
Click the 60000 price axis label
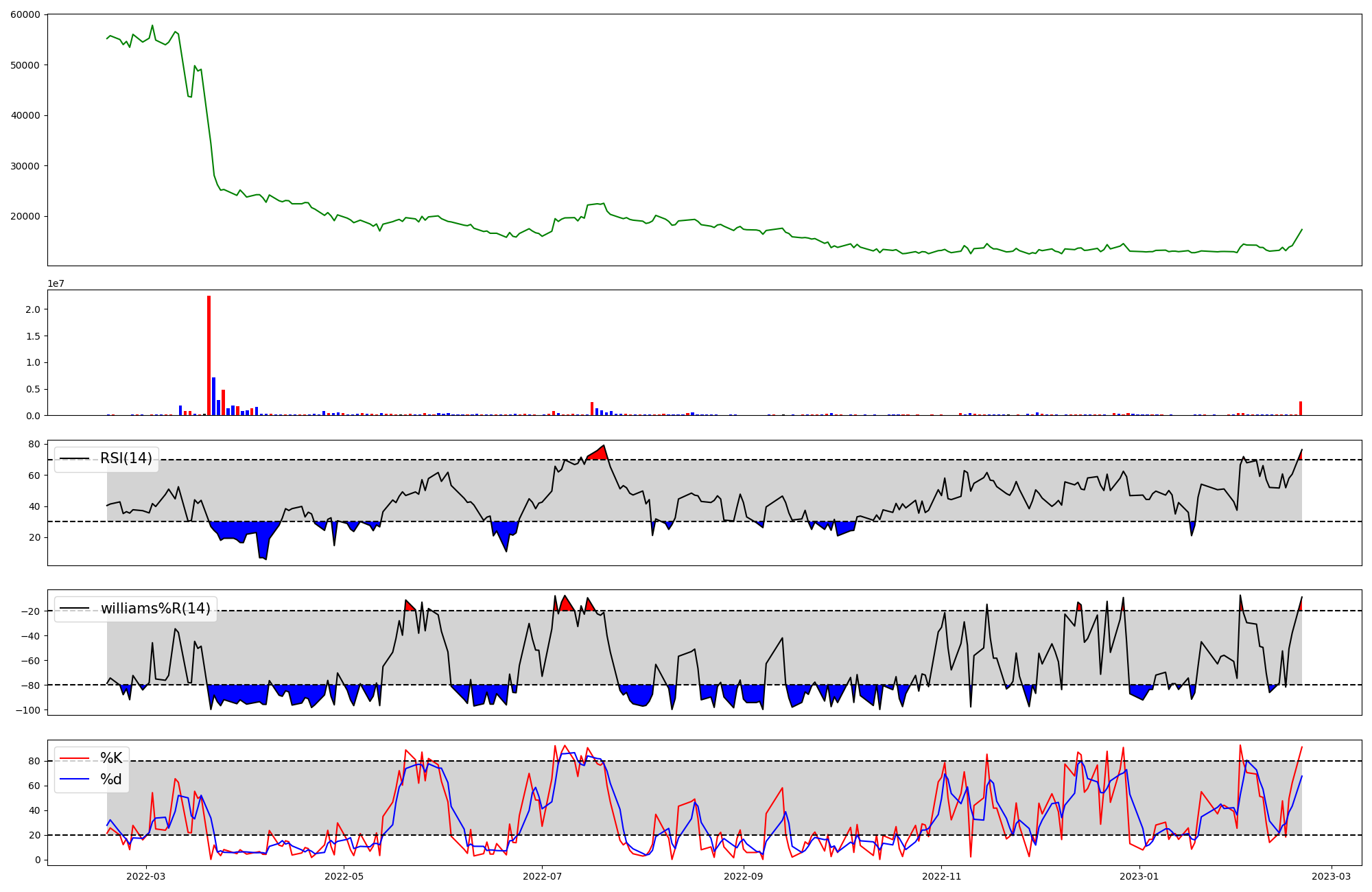coord(25,14)
